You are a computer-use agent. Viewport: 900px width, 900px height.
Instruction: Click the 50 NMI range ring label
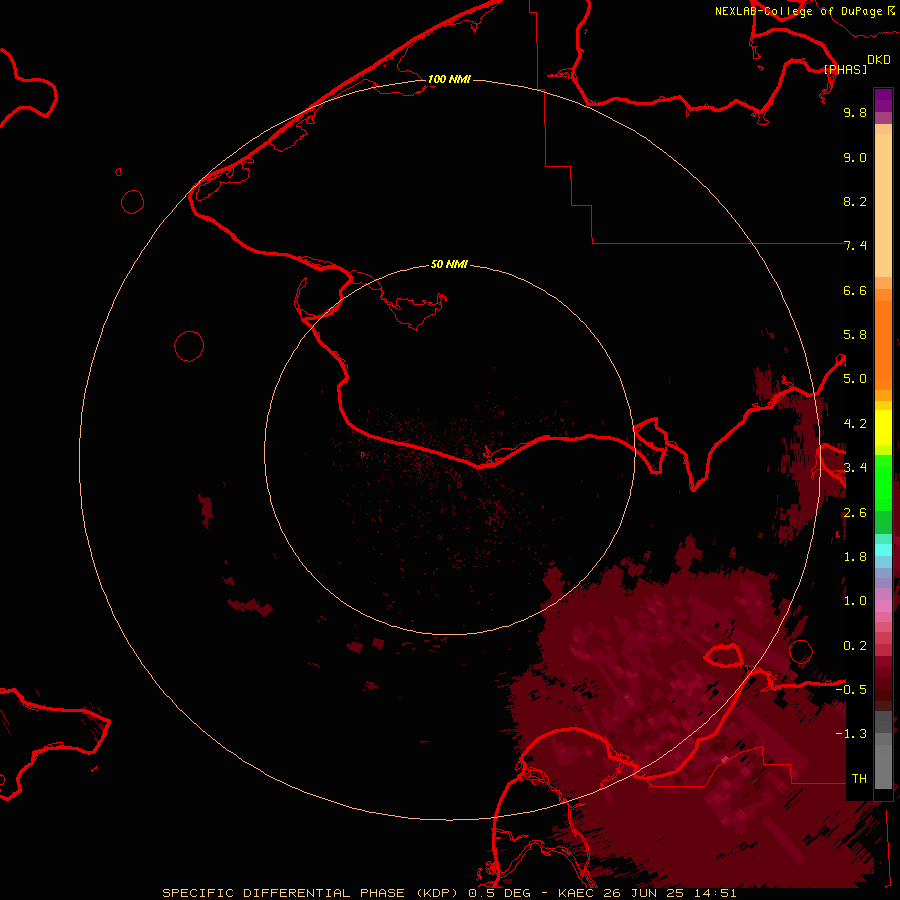click(449, 264)
